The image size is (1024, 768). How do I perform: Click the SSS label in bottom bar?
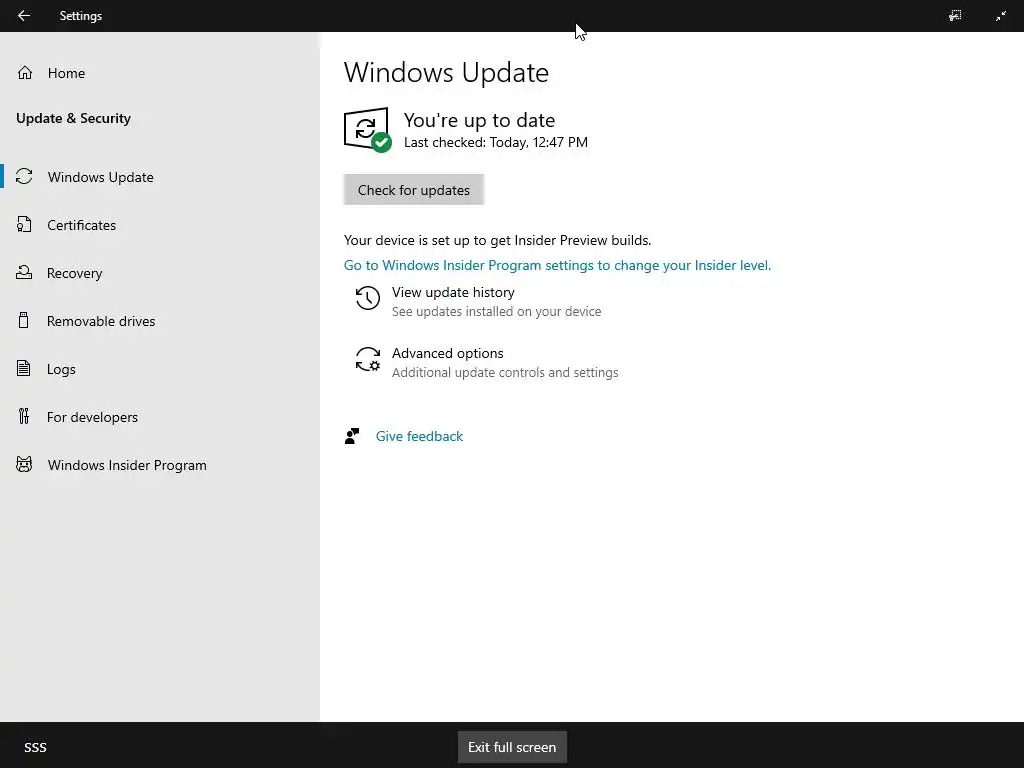(x=35, y=747)
